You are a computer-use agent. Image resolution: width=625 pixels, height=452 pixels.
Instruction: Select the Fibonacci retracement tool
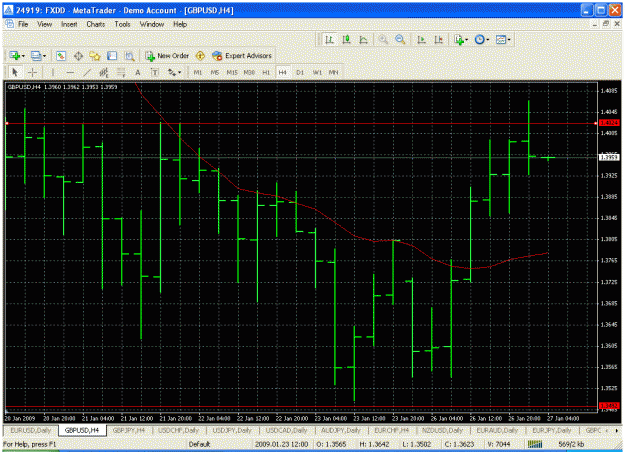point(121,72)
